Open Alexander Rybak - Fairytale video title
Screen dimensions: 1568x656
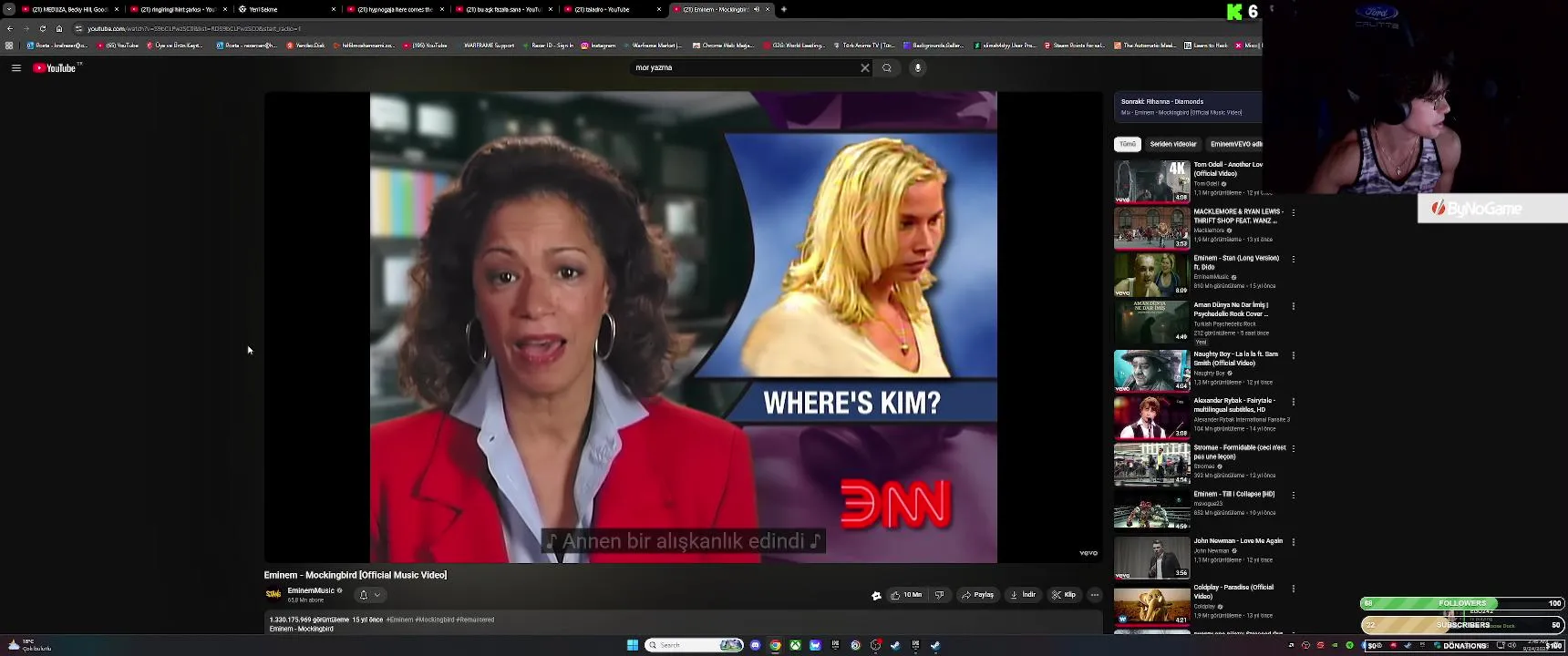click(x=1235, y=405)
